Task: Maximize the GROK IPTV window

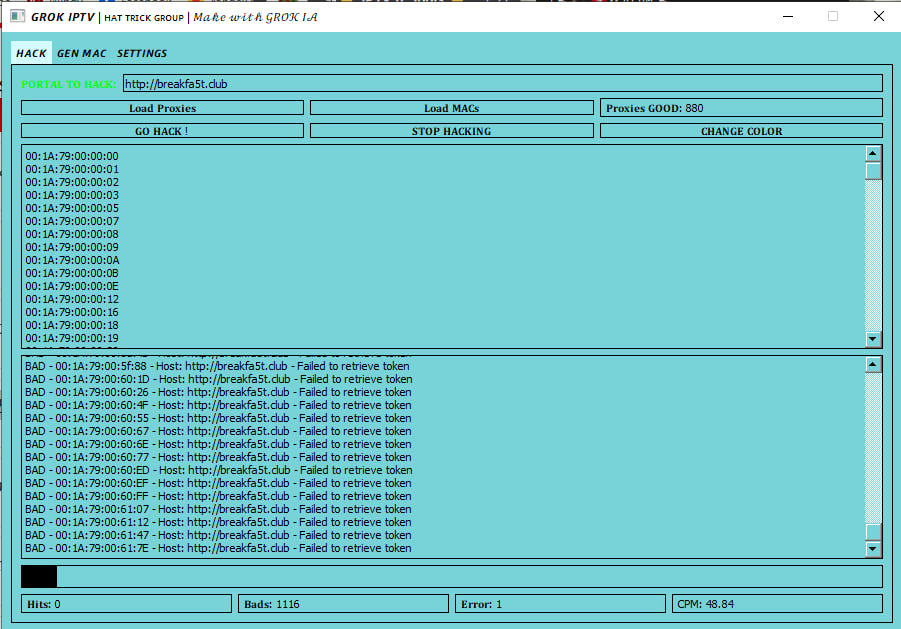Action: click(832, 16)
